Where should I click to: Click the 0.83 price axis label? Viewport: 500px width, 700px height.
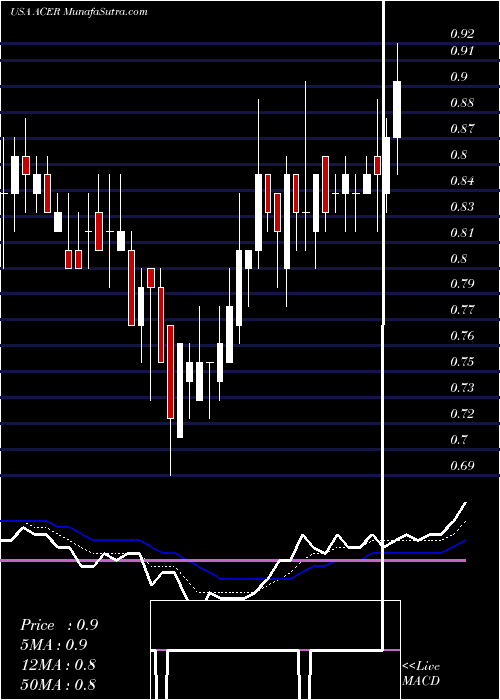462,207
